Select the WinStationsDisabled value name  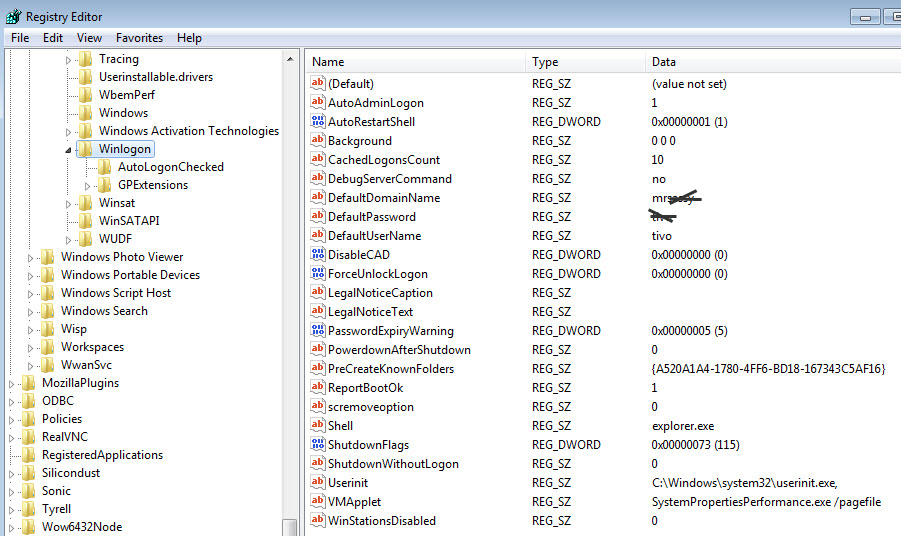[x=382, y=520]
